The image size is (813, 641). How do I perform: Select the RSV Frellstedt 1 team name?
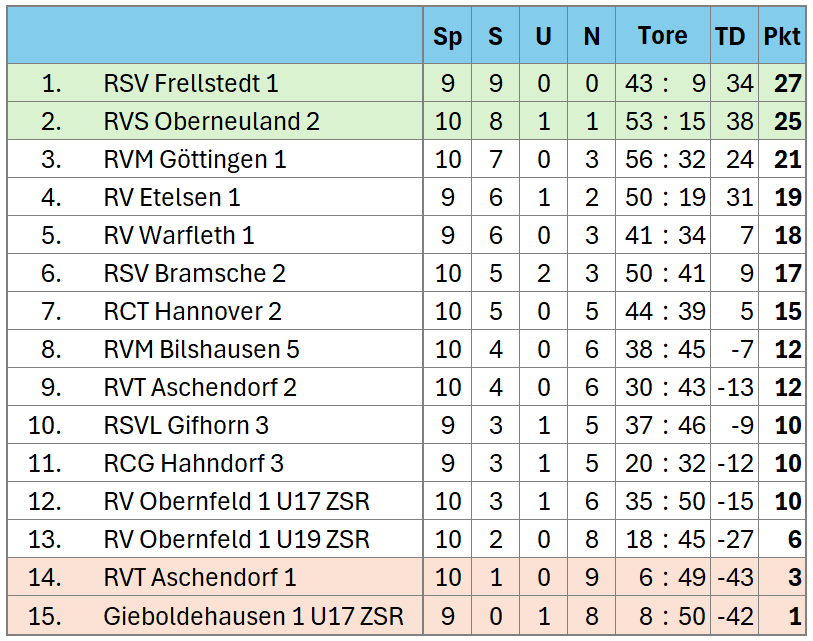coord(191,83)
